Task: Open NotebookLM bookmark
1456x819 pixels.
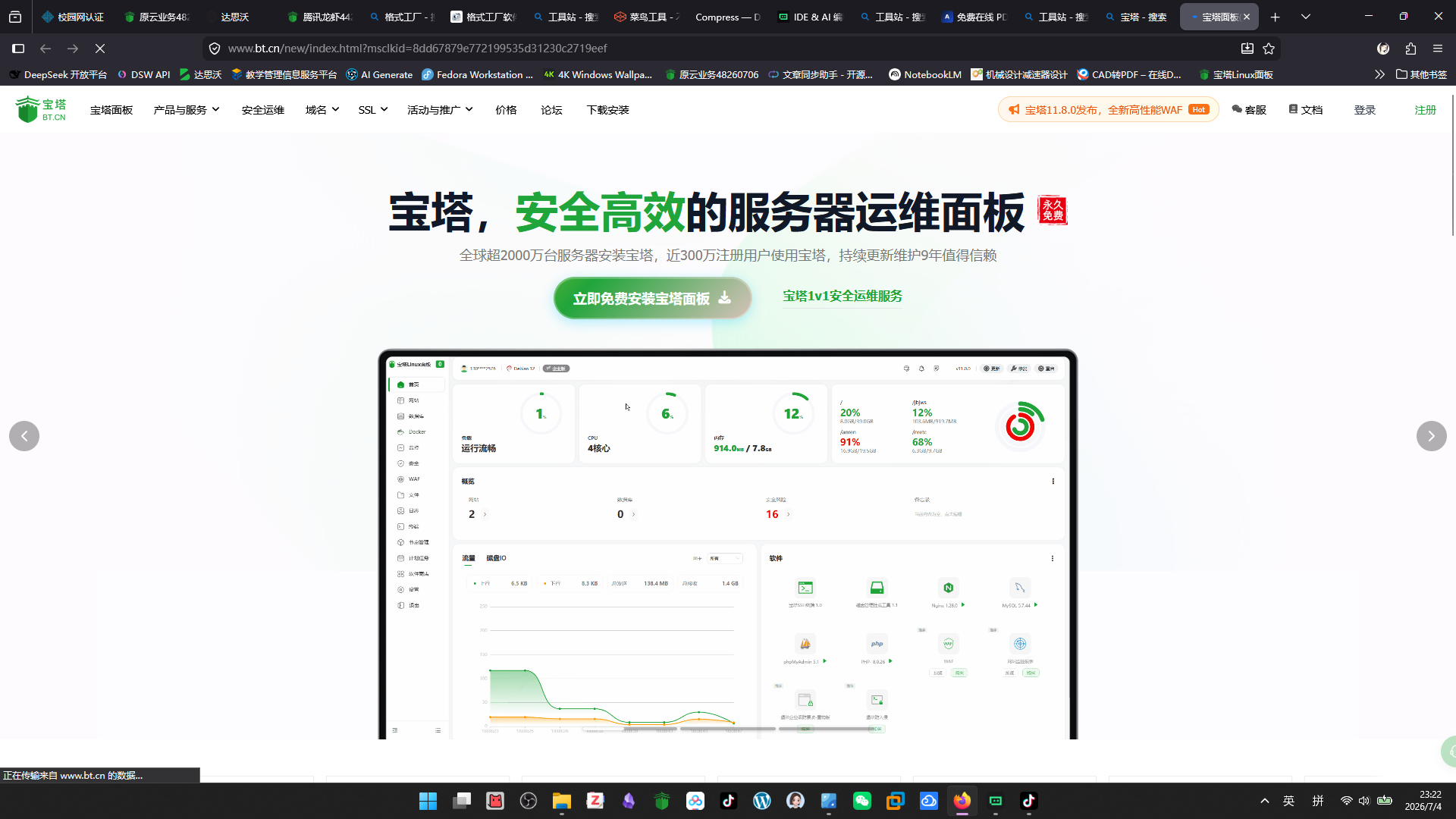Action: (924, 74)
